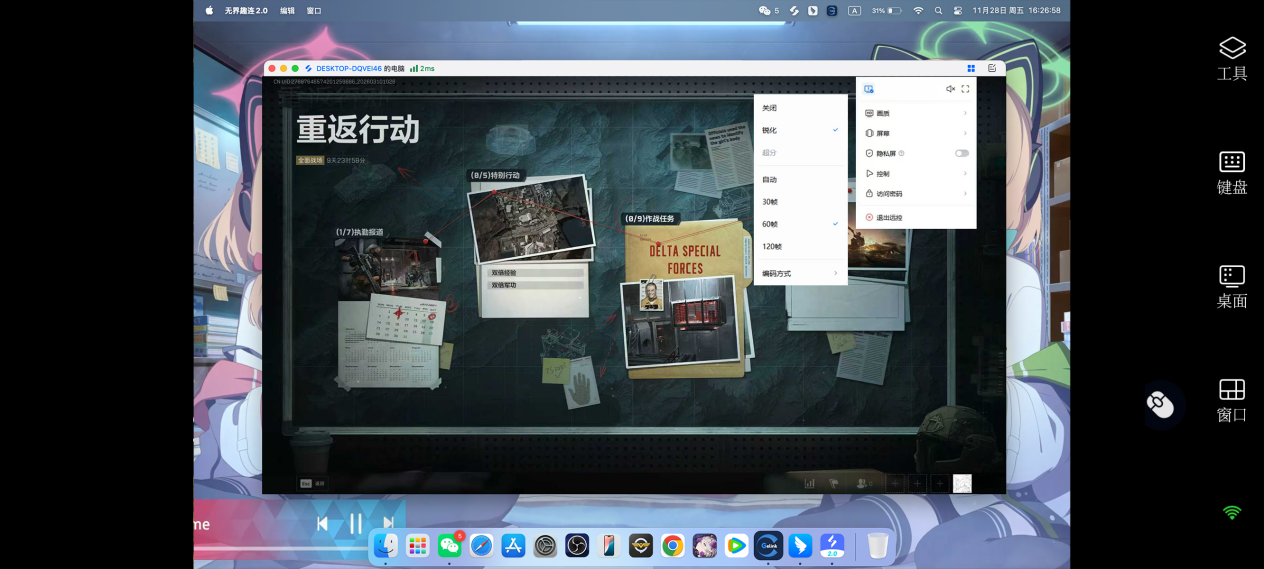Open Launchpad from the Dock
This screenshot has width=1264, height=569.
click(418, 545)
